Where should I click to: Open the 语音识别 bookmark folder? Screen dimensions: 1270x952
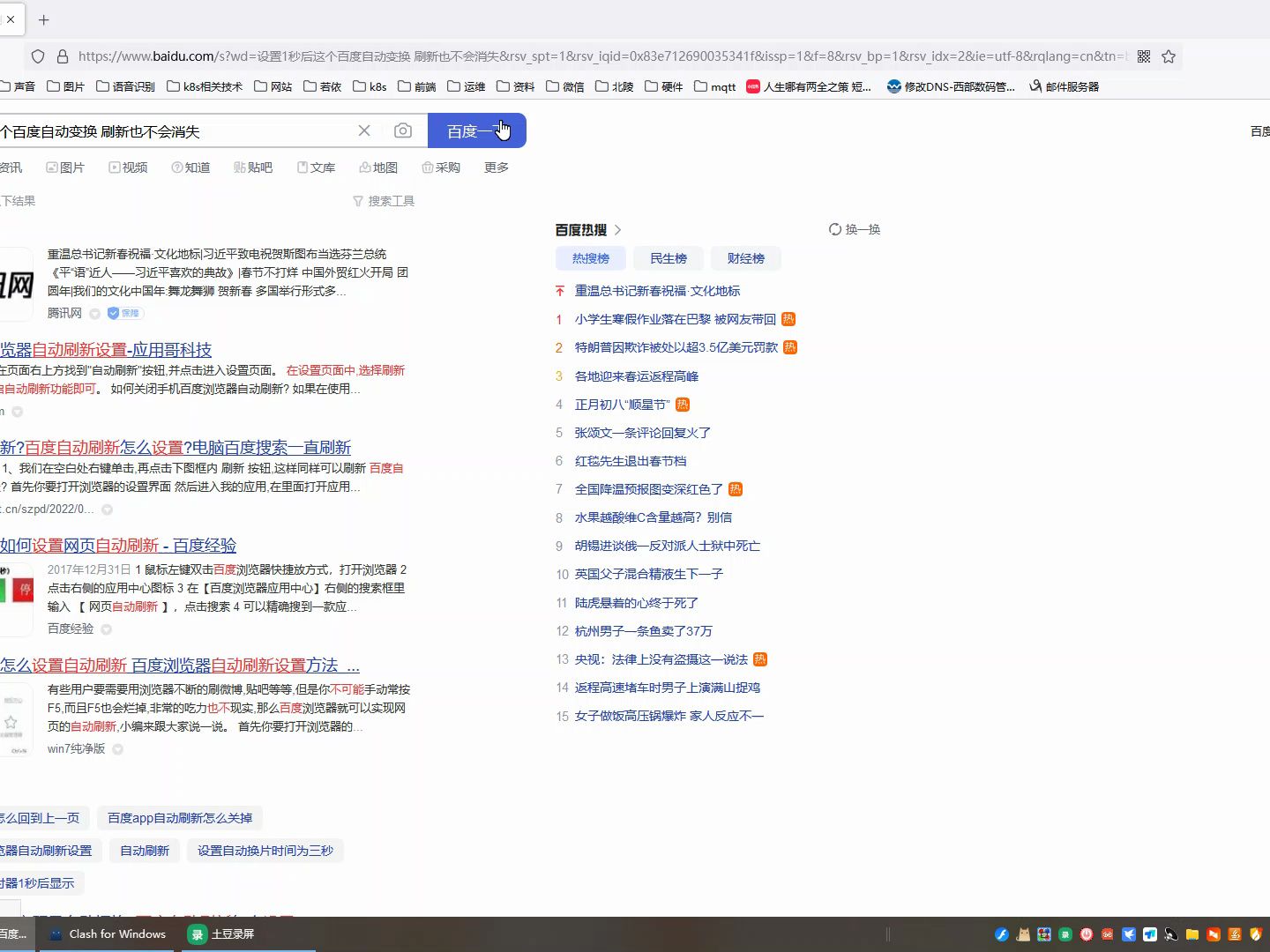tap(126, 86)
